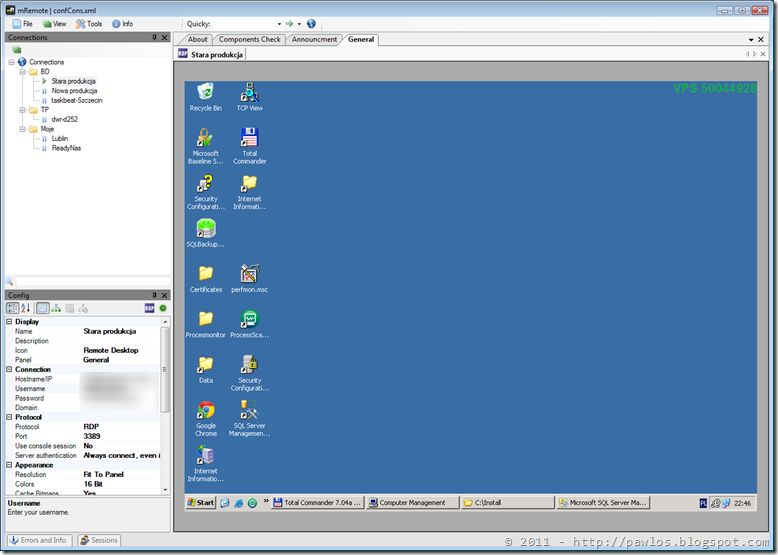
Task: Open the Errors and Info tab
Action: (x=39, y=540)
